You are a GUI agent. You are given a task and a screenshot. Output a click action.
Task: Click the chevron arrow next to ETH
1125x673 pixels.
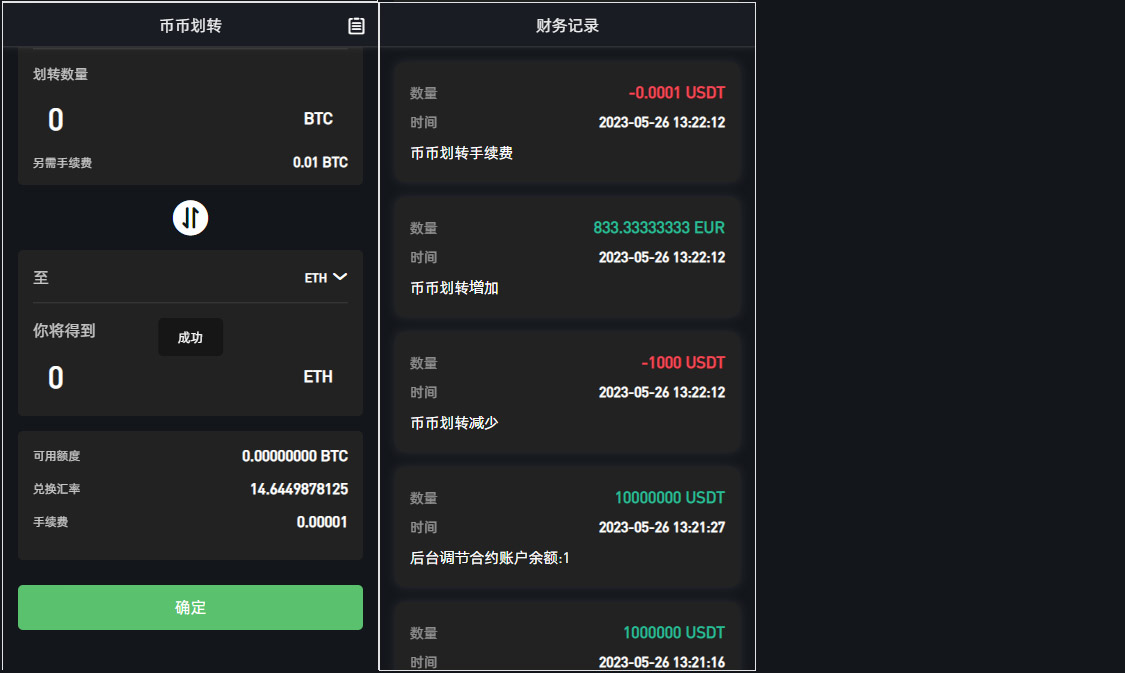coord(340,277)
